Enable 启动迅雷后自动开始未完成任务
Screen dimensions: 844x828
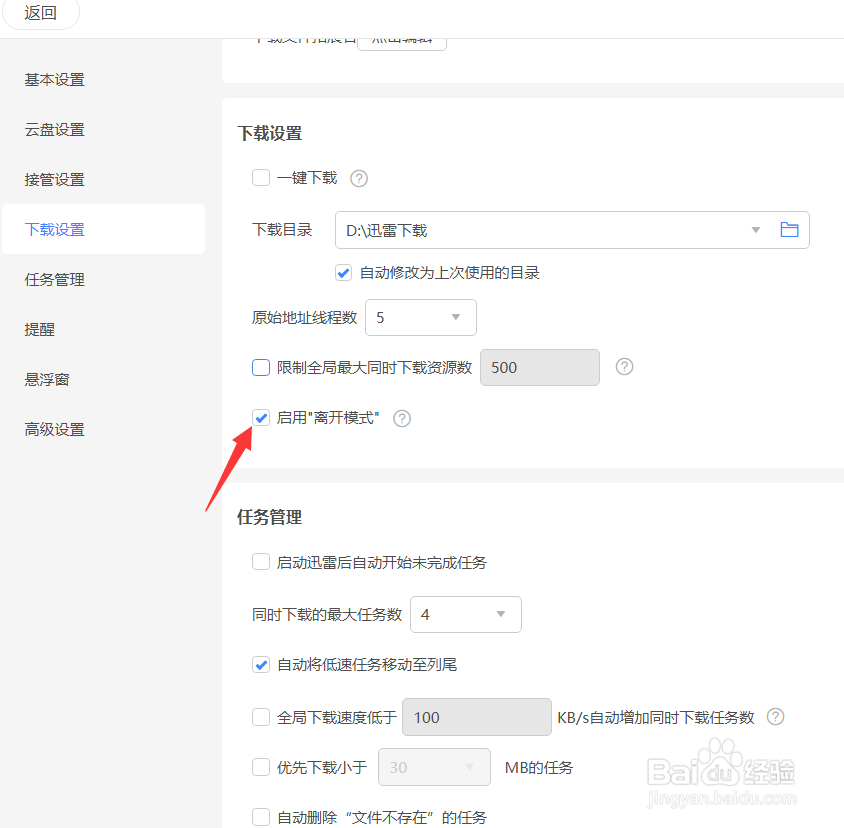tap(260, 561)
